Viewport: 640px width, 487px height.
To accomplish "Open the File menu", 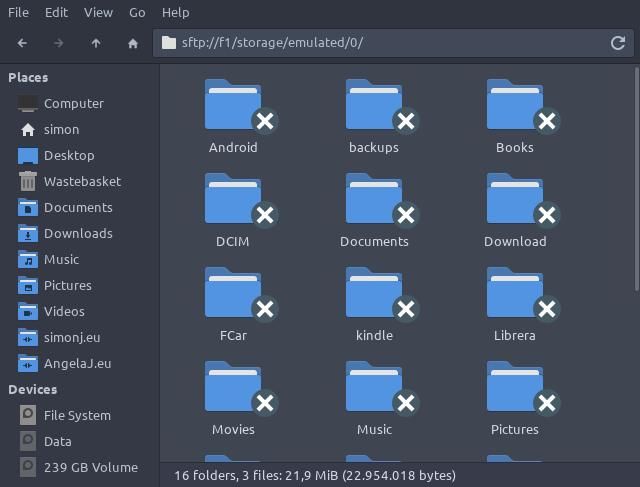I will (18, 13).
